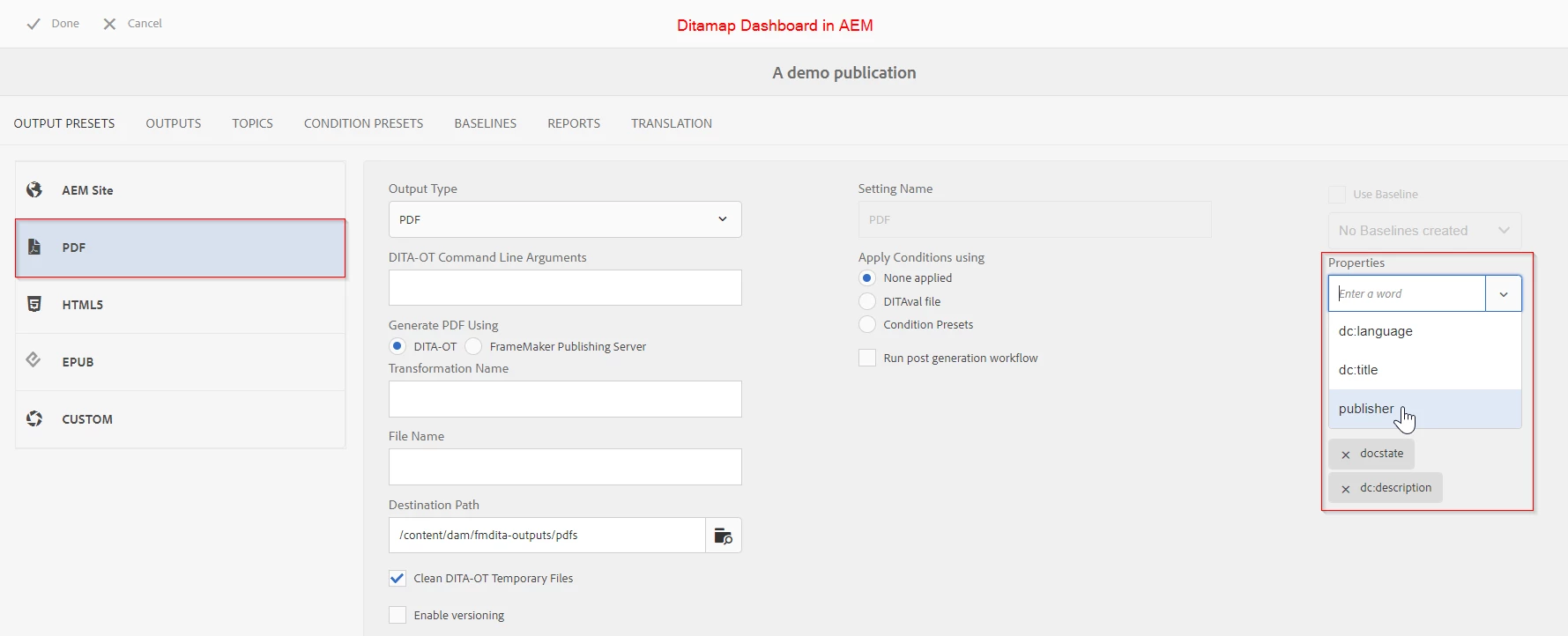
Task: Open the CONDITION PRESETS tab
Action: click(x=364, y=123)
